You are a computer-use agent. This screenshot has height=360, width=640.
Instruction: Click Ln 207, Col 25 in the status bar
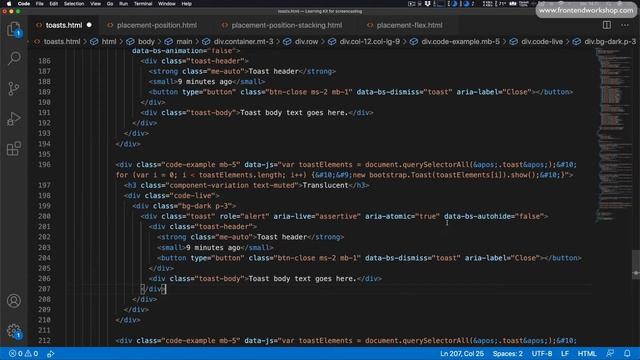[462, 353]
